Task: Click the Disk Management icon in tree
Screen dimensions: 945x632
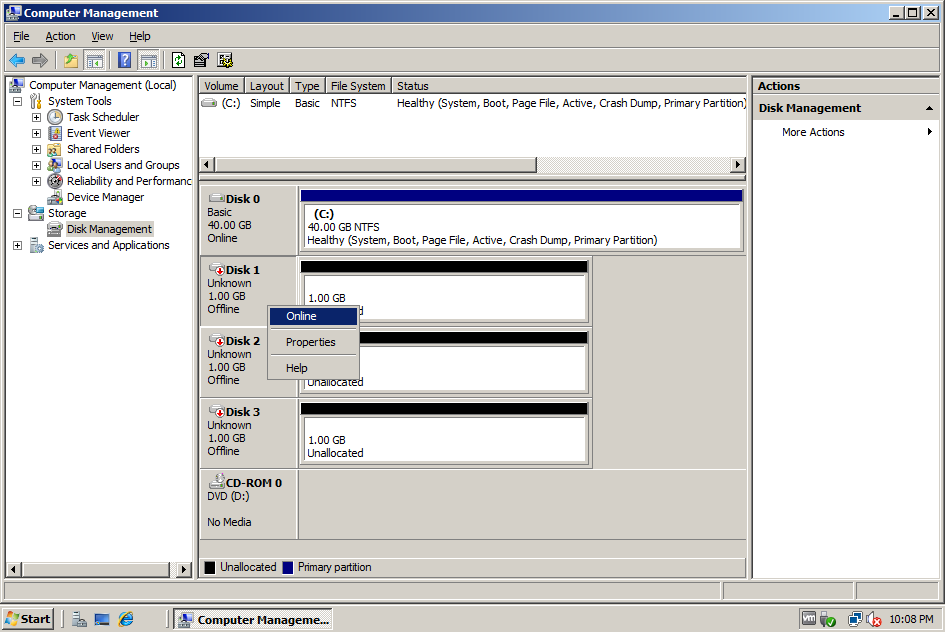Action: [55, 229]
